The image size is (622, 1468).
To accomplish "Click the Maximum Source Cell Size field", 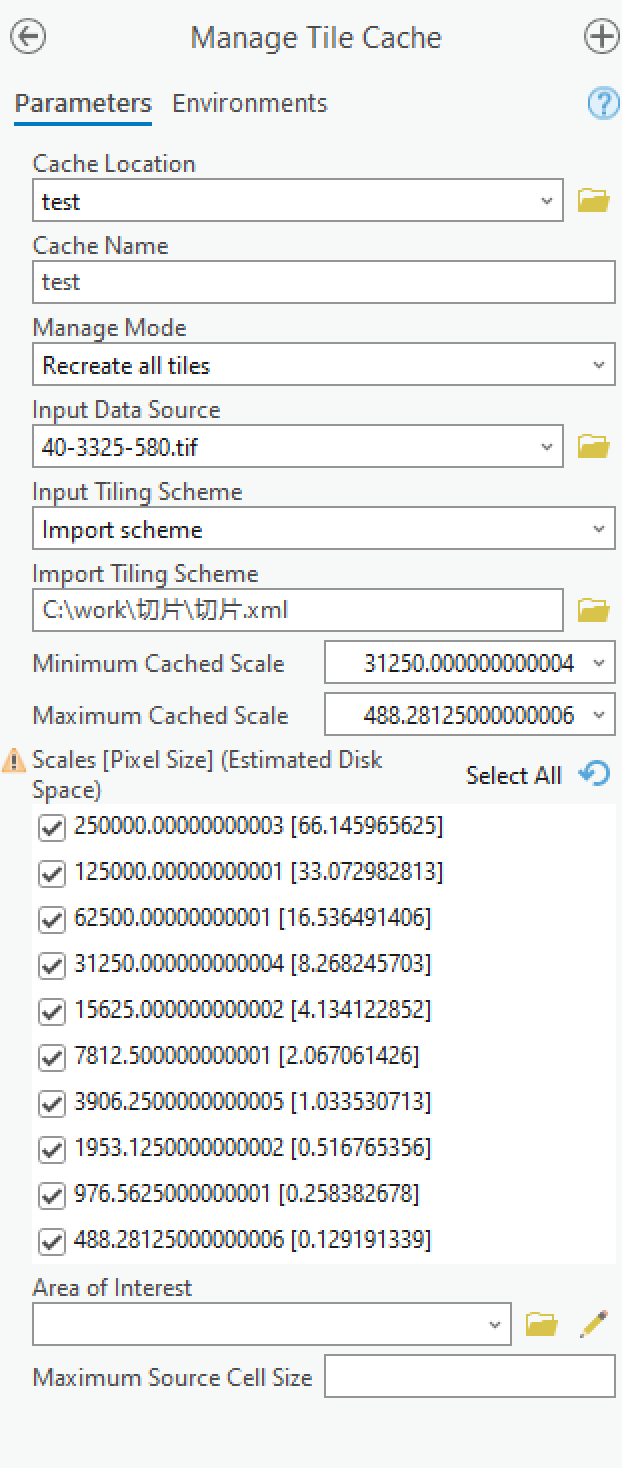I will coord(469,1377).
